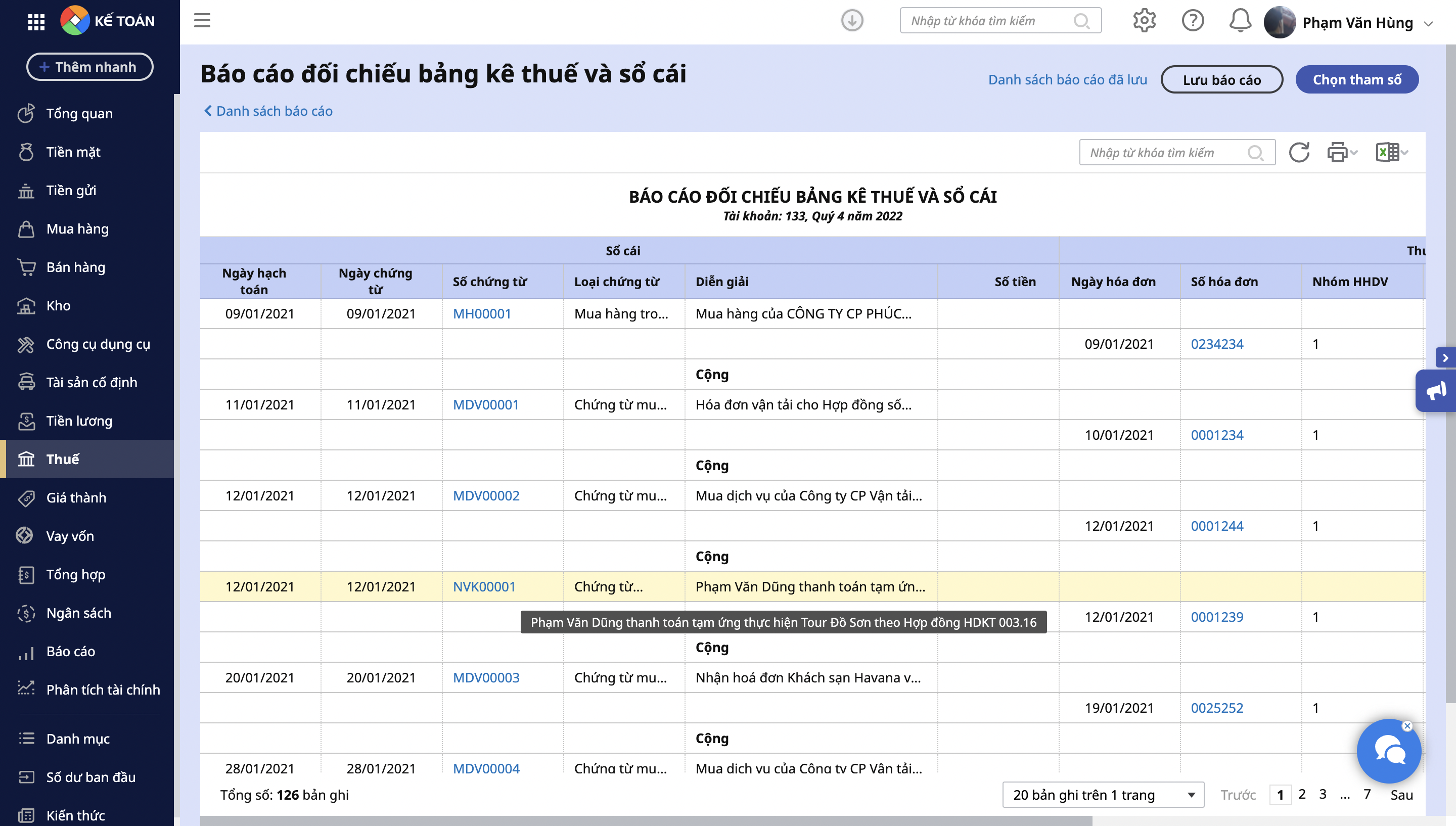The width and height of the screenshot is (1456, 826).
Task: Expand the records per page dropdown
Action: click(1102, 795)
